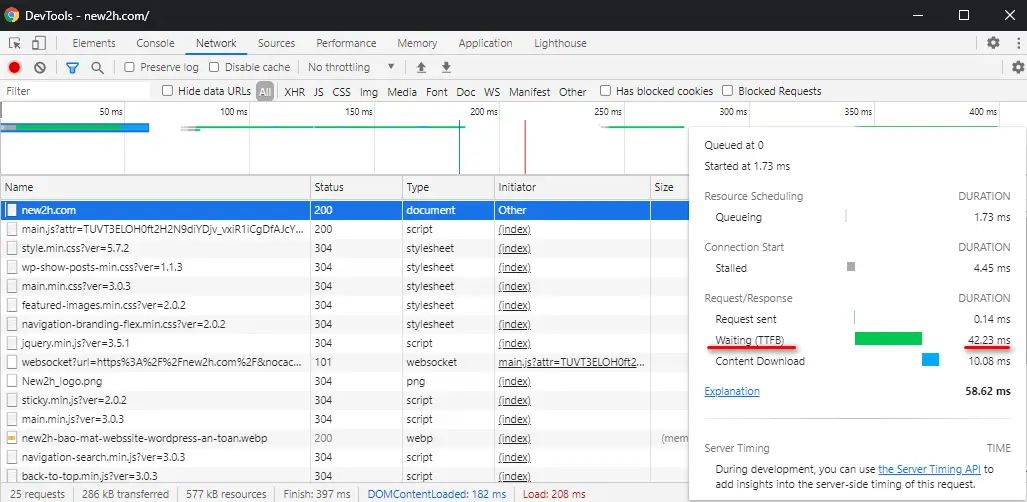Open Network settings gear in the toolbar
This screenshot has width=1027, height=502.
(1018, 67)
